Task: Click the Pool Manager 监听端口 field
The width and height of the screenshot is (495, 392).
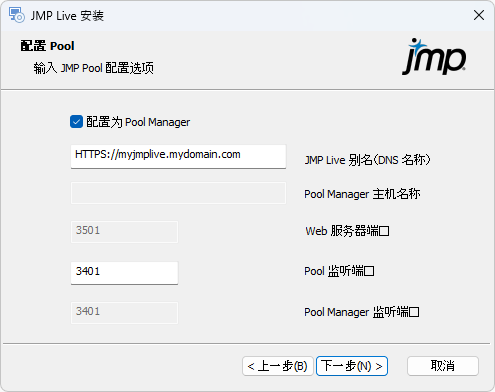Action: 124,313
